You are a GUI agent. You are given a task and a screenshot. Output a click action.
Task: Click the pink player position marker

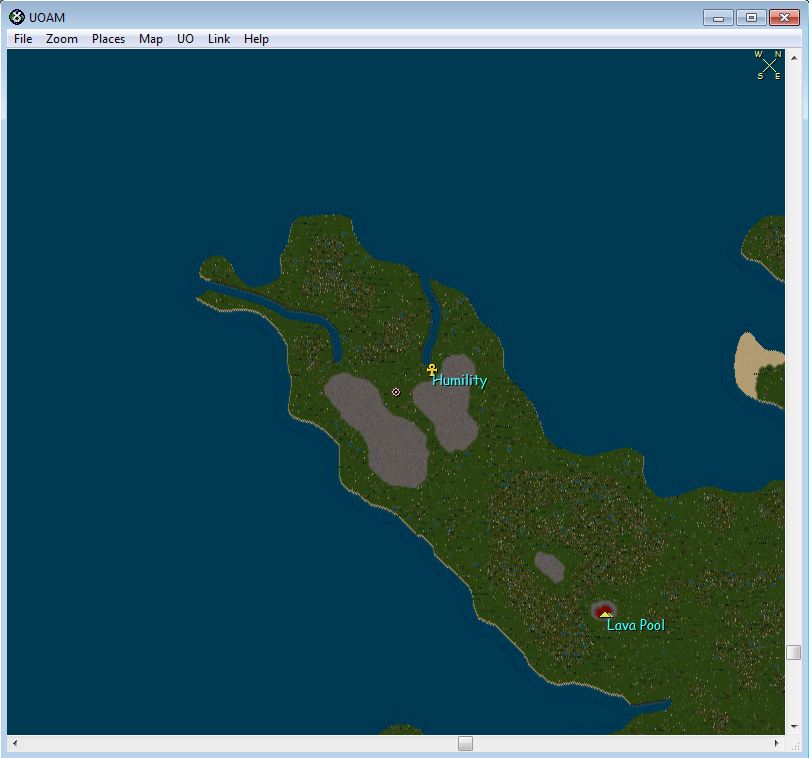tap(396, 392)
